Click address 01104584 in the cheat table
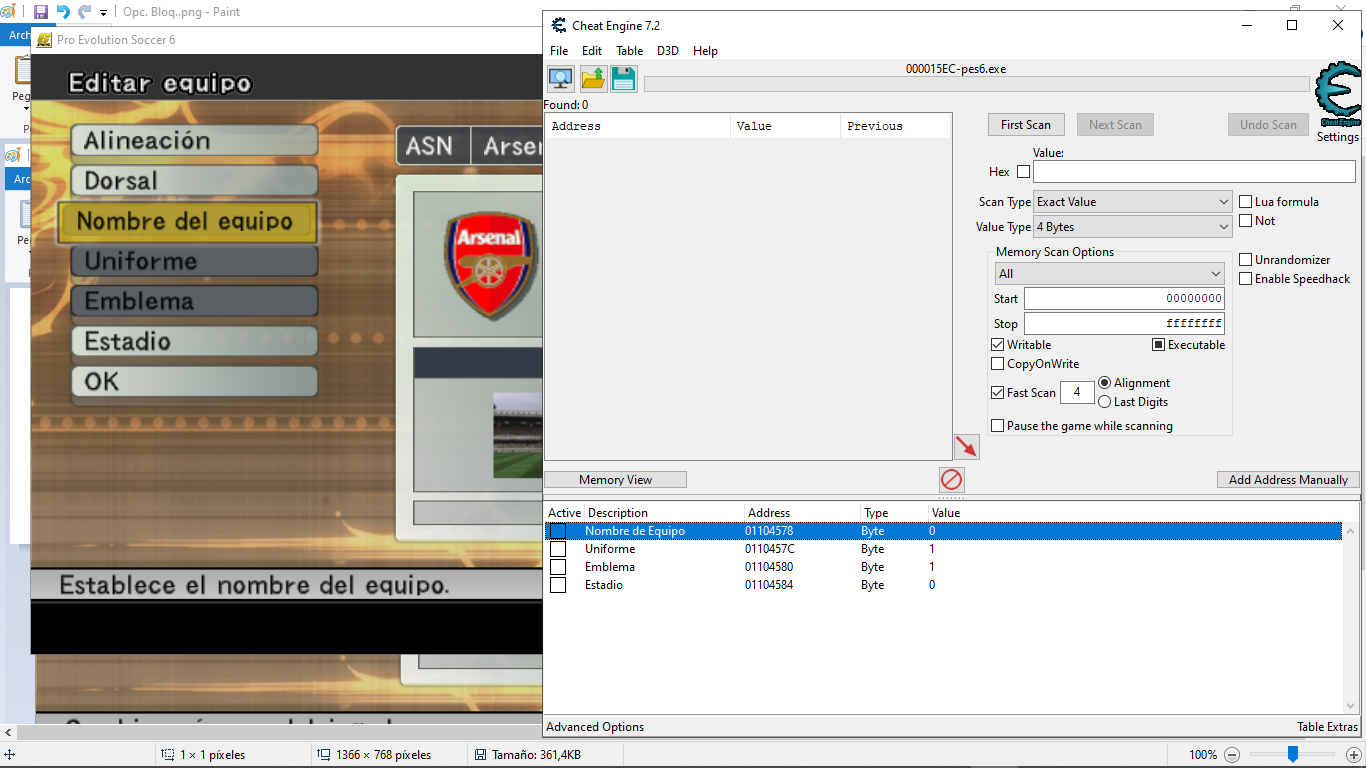1366x768 pixels. click(x=769, y=585)
